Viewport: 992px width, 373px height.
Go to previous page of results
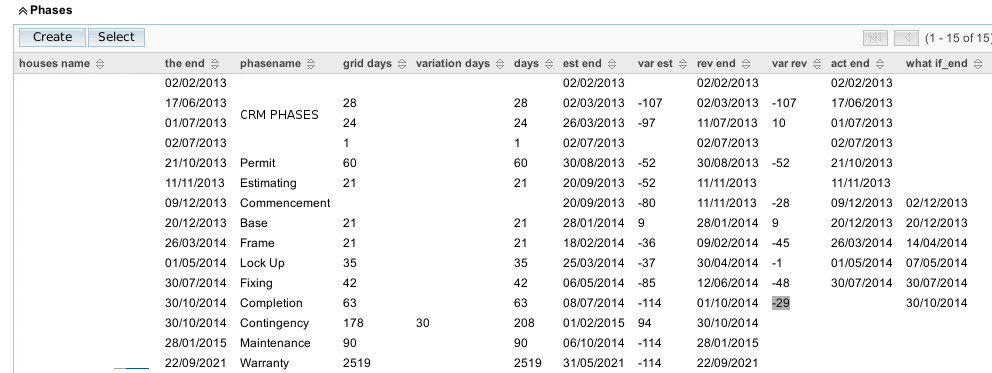click(x=907, y=38)
